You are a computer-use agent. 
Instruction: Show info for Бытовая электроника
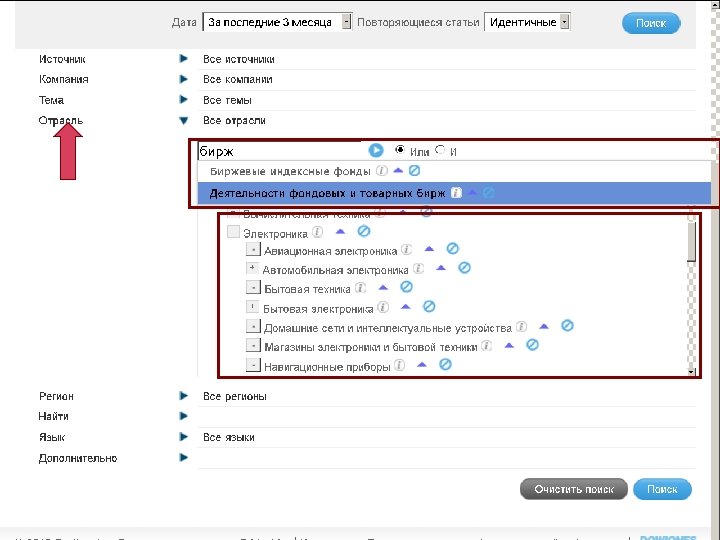383,307
